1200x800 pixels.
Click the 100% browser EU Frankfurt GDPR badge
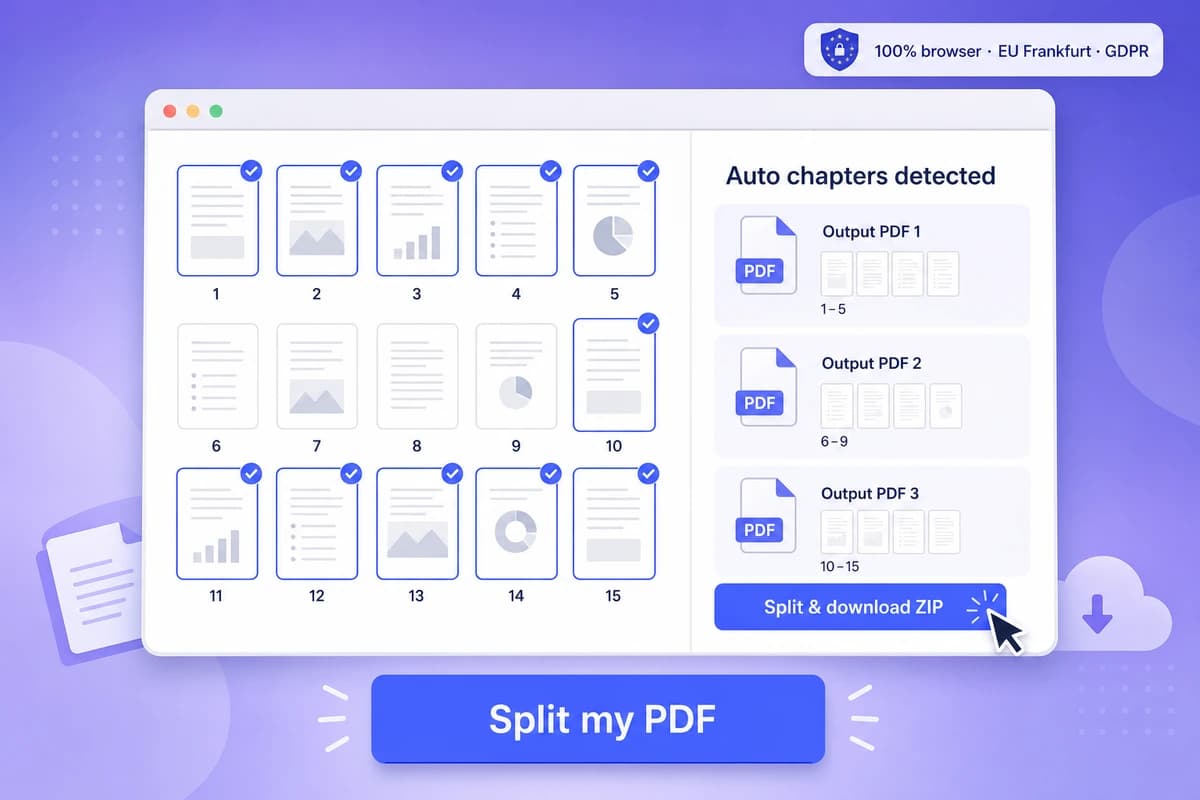[x=984, y=50]
